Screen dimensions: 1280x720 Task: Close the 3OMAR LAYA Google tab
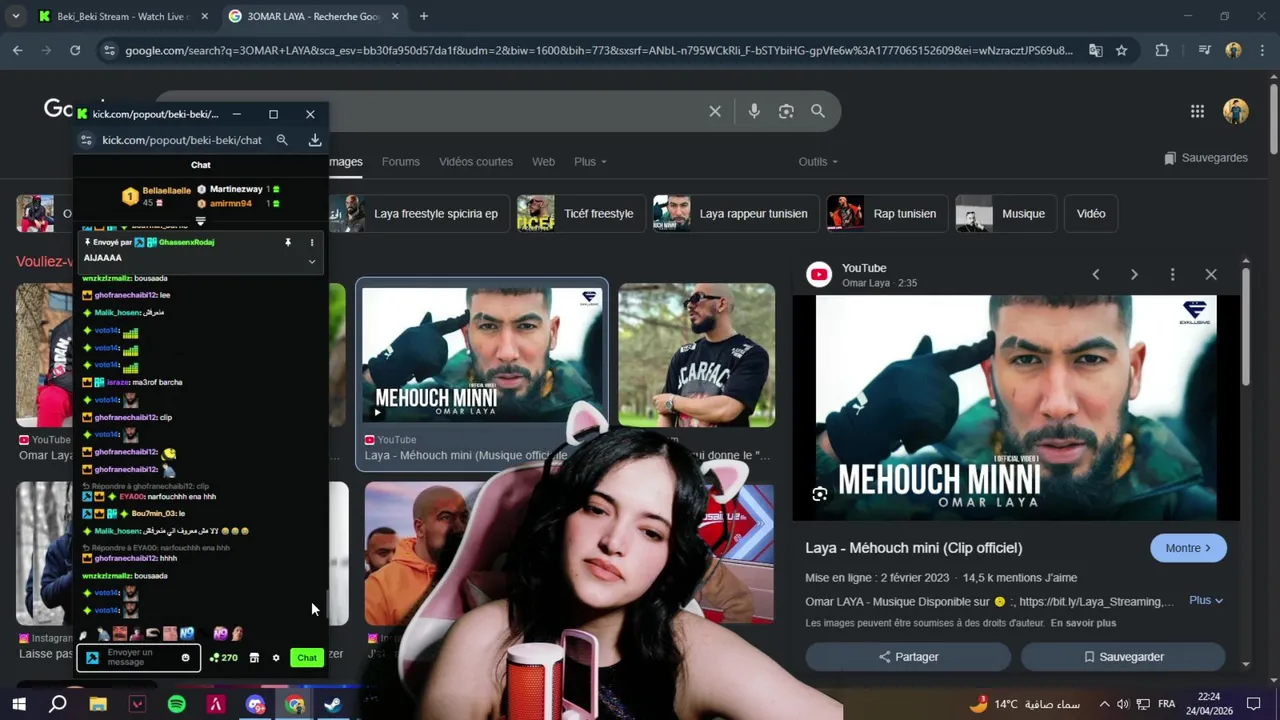coord(395,17)
